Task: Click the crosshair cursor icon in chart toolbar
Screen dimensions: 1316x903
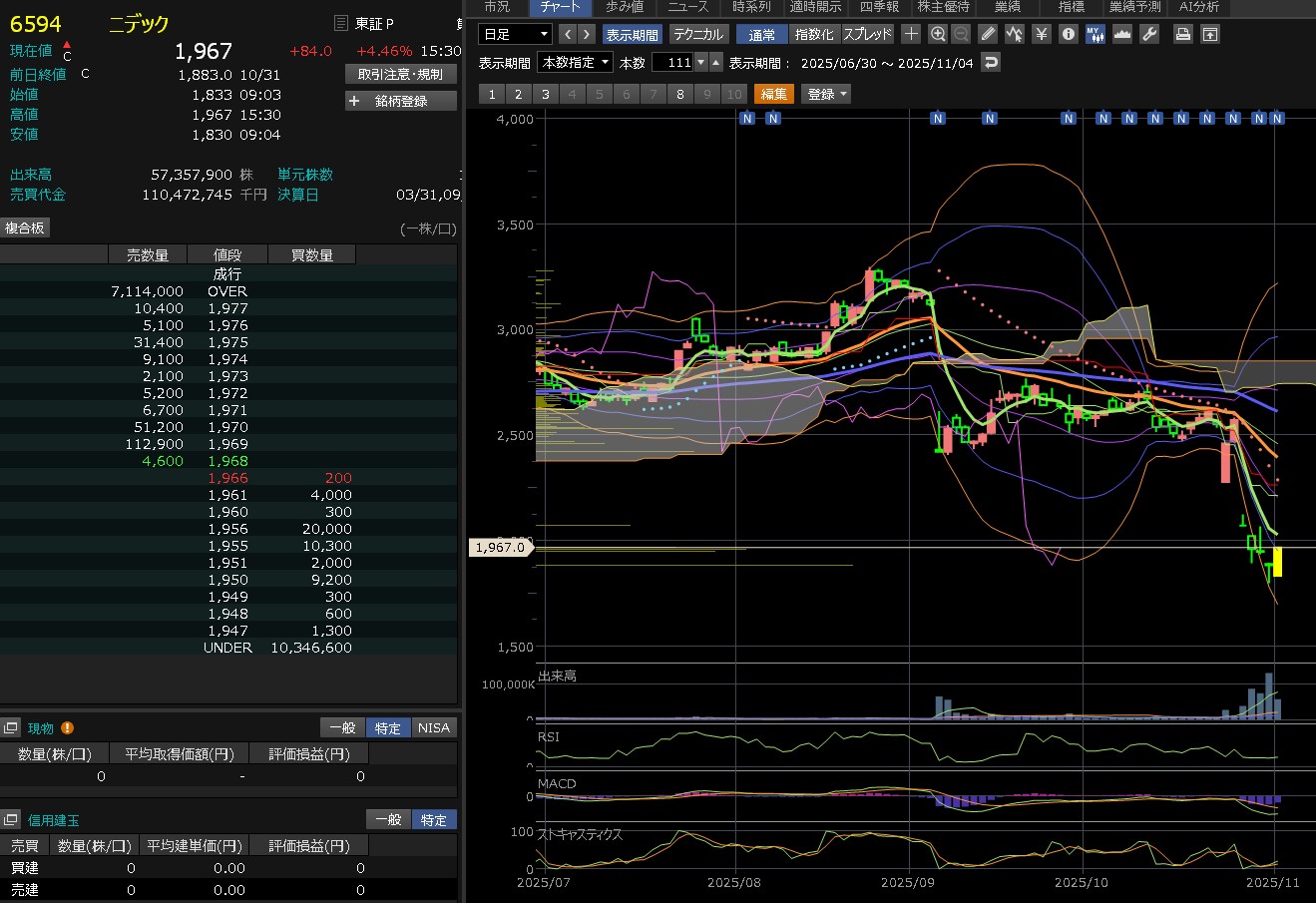Action: tap(911, 34)
